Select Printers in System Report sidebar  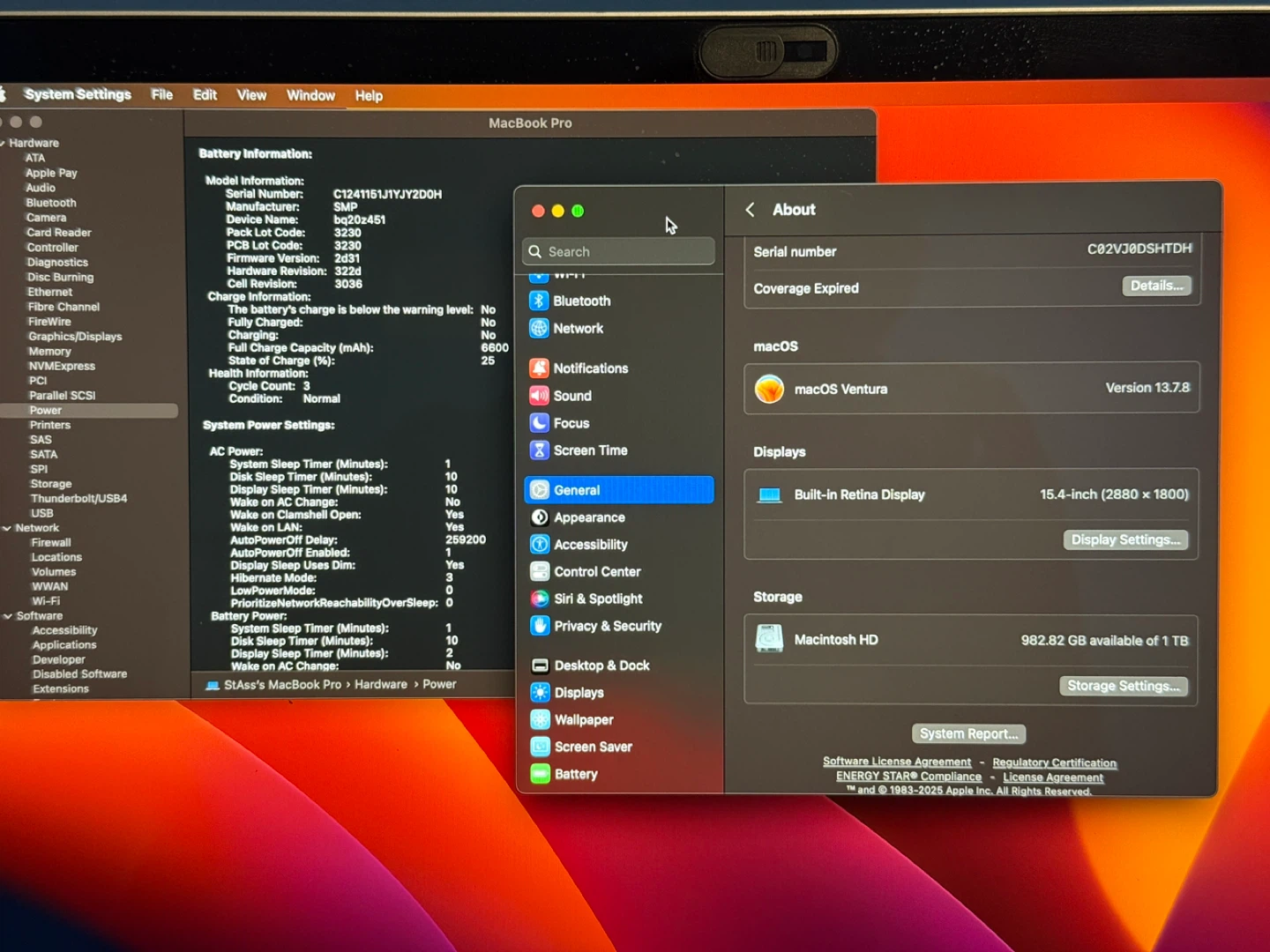click(x=50, y=425)
